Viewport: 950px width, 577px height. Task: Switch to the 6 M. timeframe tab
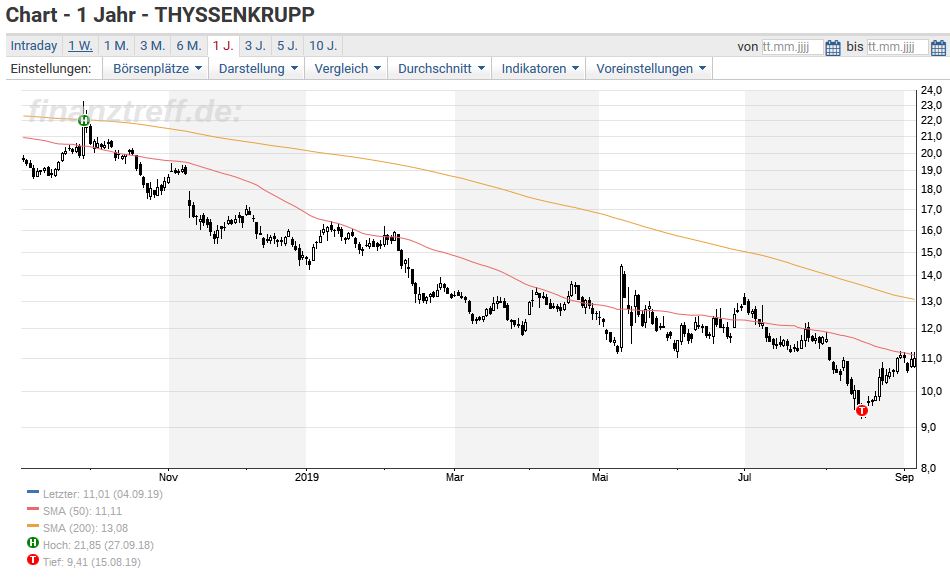pos(189,46)
